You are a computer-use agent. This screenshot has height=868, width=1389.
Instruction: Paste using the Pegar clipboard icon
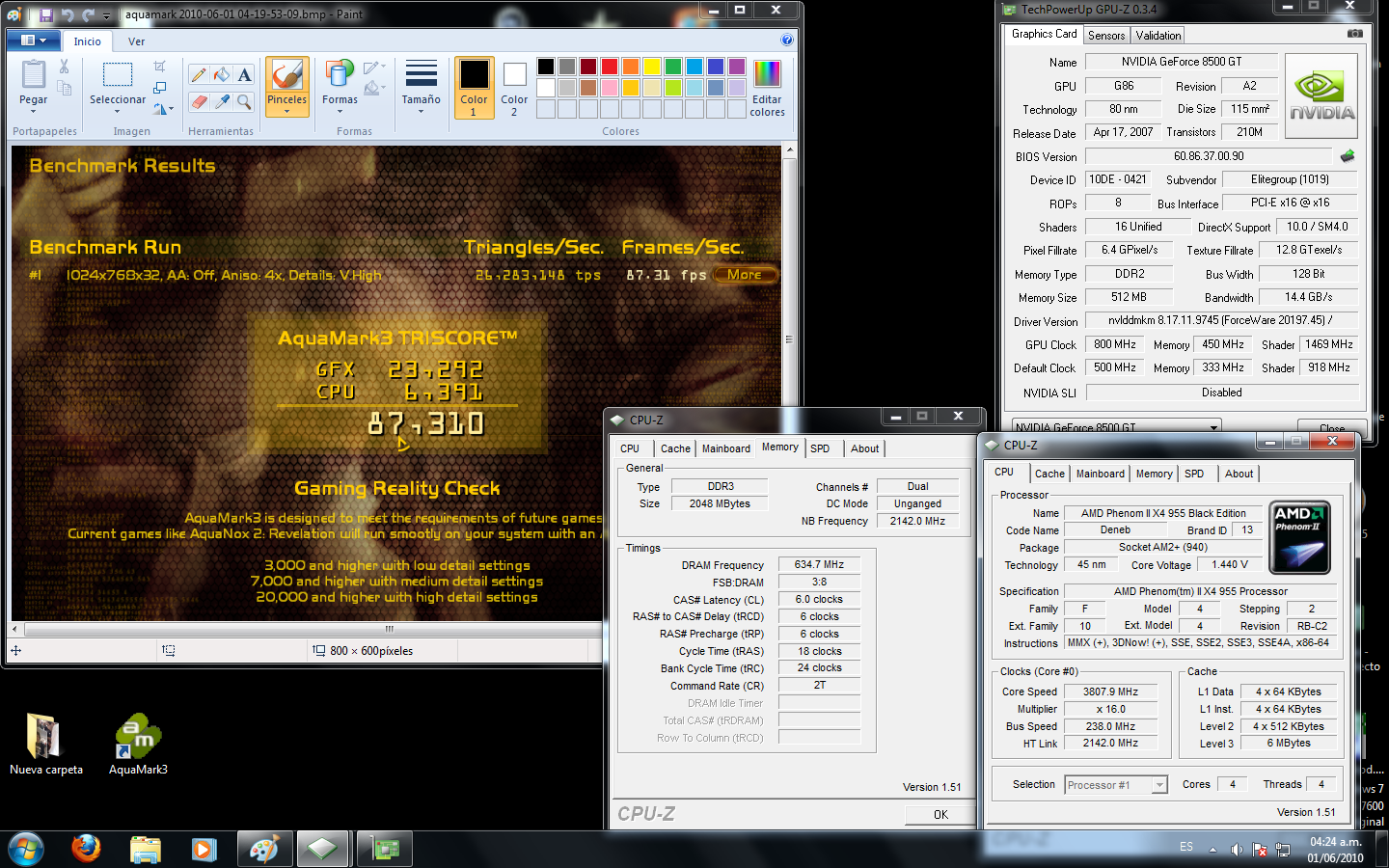33,74
